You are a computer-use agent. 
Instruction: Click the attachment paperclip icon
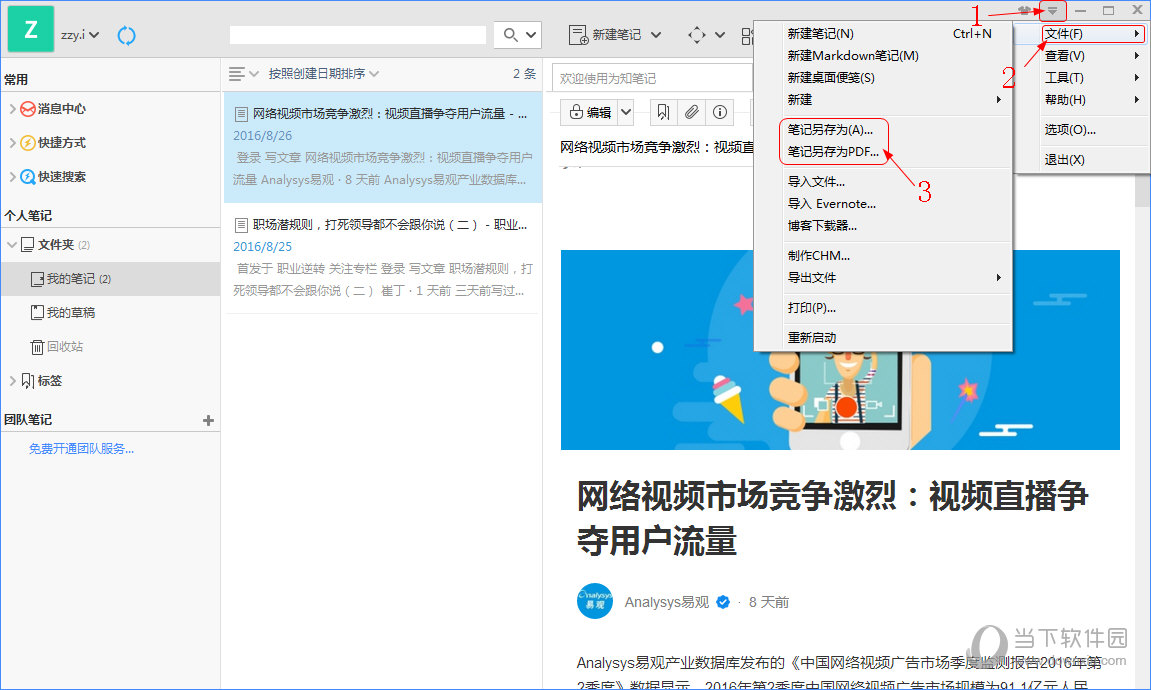coord(691,112)
